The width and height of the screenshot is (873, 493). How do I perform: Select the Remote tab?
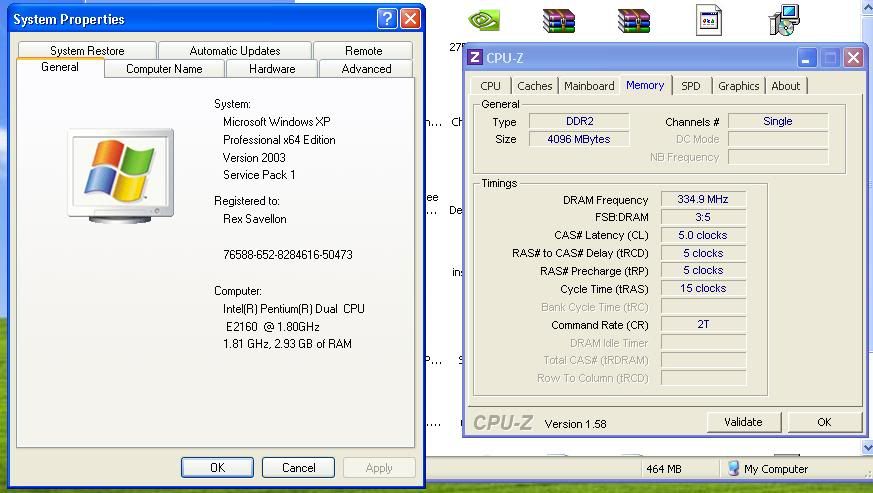tap(363, 51)
